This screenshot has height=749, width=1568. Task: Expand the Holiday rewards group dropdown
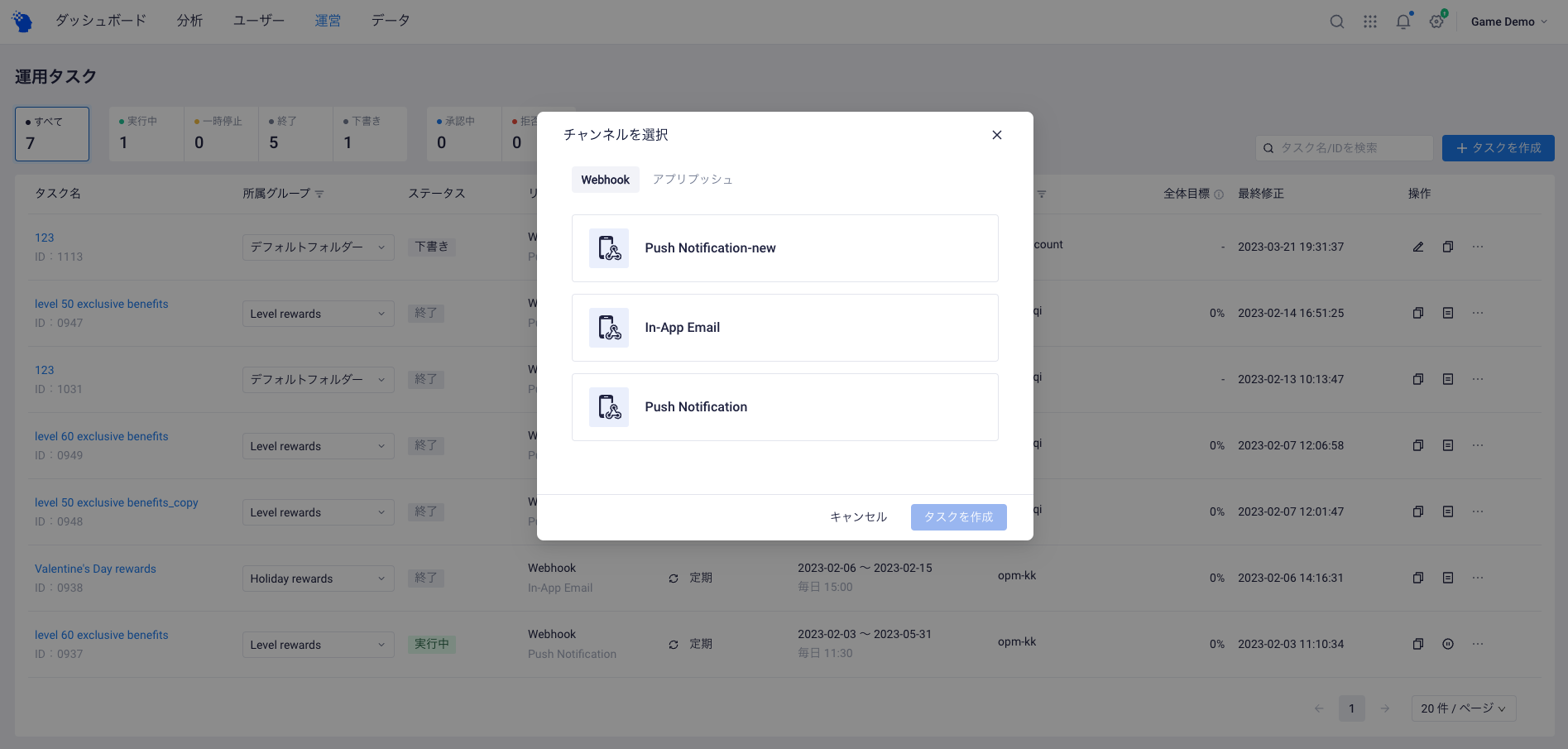318,579
